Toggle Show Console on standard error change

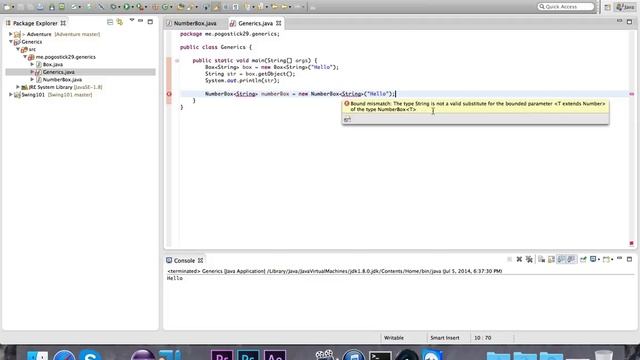(571, 259)
